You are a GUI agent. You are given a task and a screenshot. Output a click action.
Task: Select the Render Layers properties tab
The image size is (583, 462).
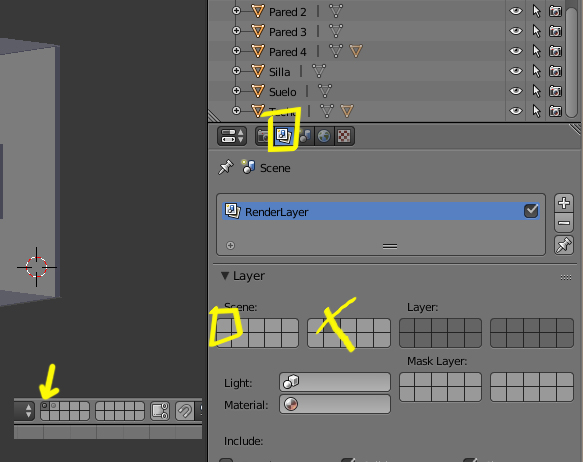(x=284, y=135)
